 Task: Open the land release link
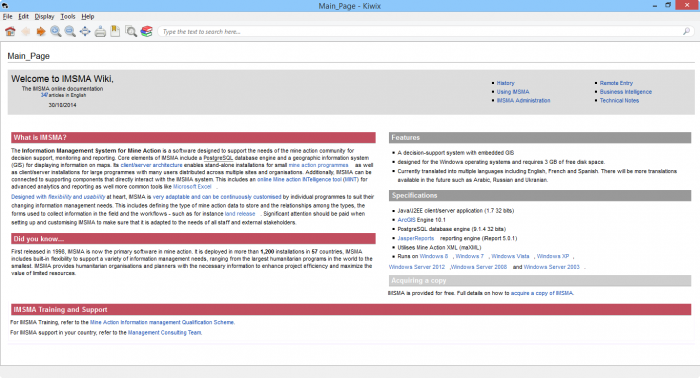click(x=240, y=214)
